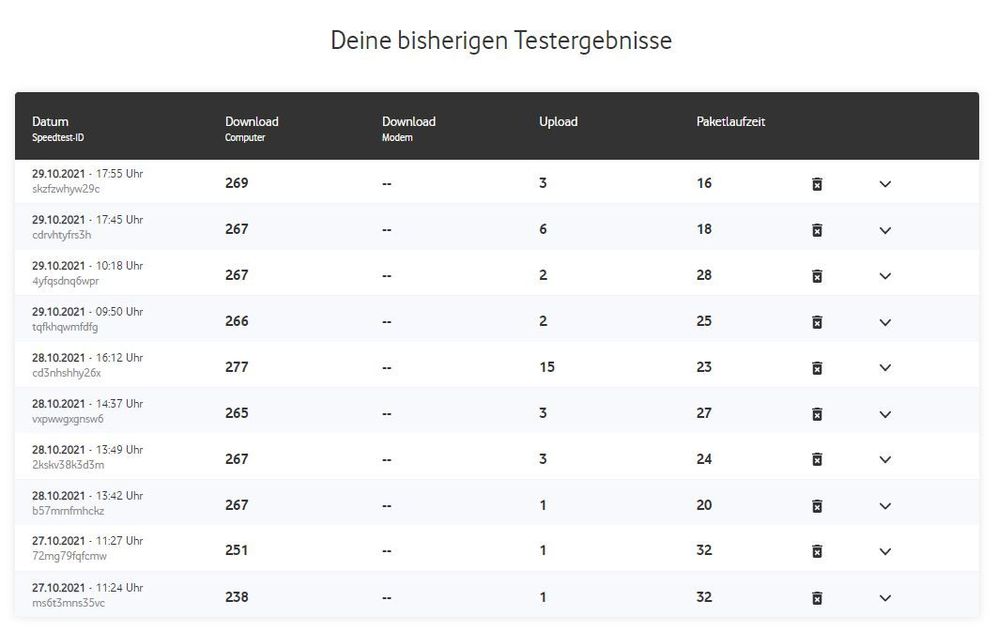998x634 pixels.
Task: Delete the 27.10.2021 11:24 test result
Action: point(817,598)
